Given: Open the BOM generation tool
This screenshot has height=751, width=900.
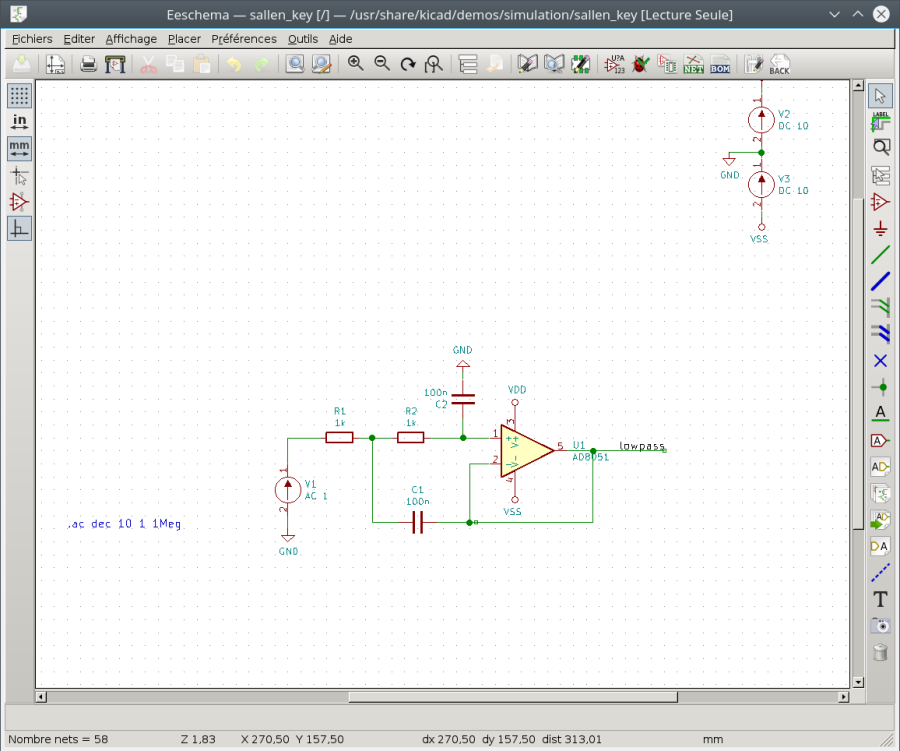Looking at the screenshot, I should [720, 64].
